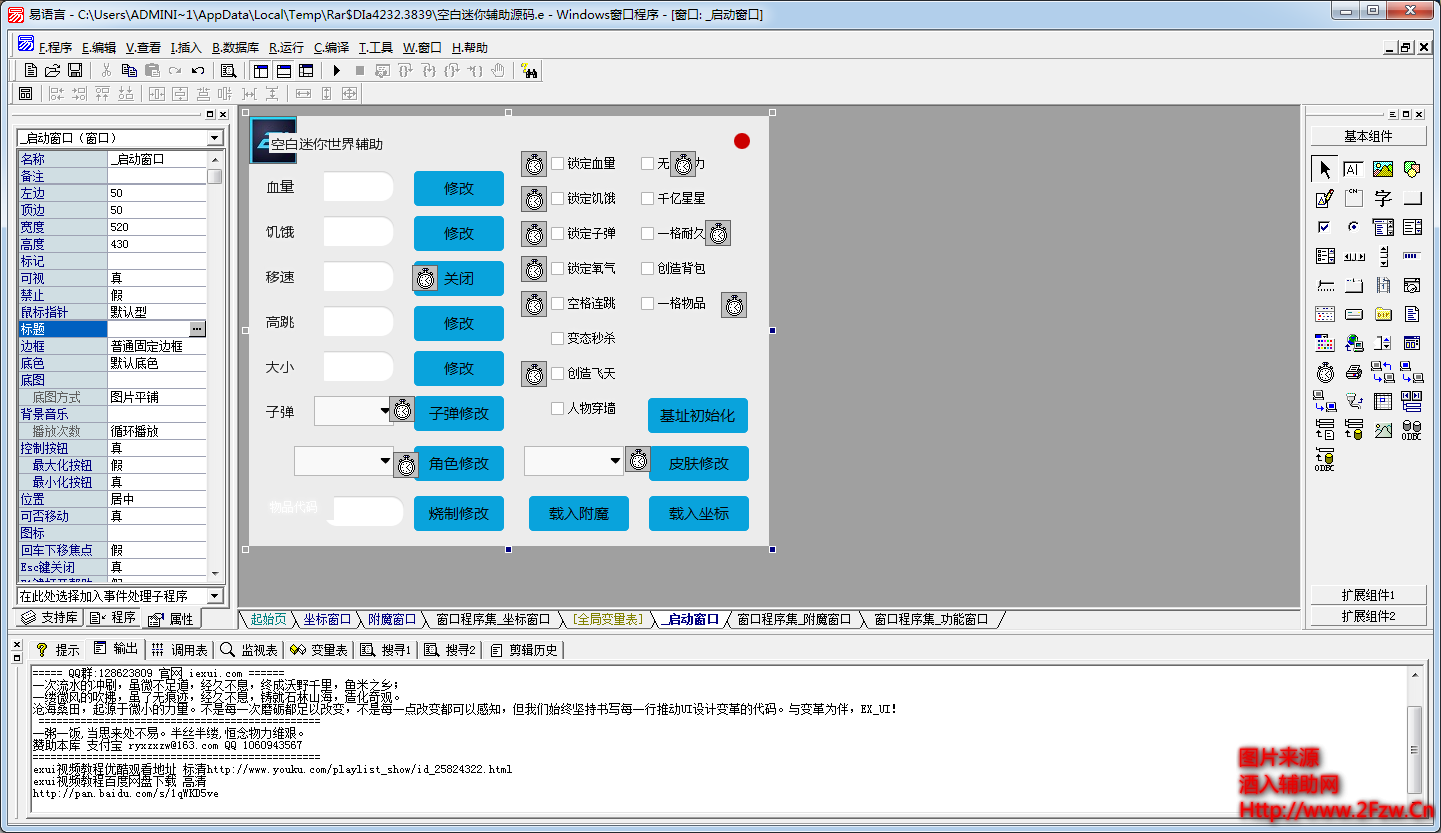This screenshot has height=833, width=1441.
Task: Select the printer component icon
Action: [1354, 372]
